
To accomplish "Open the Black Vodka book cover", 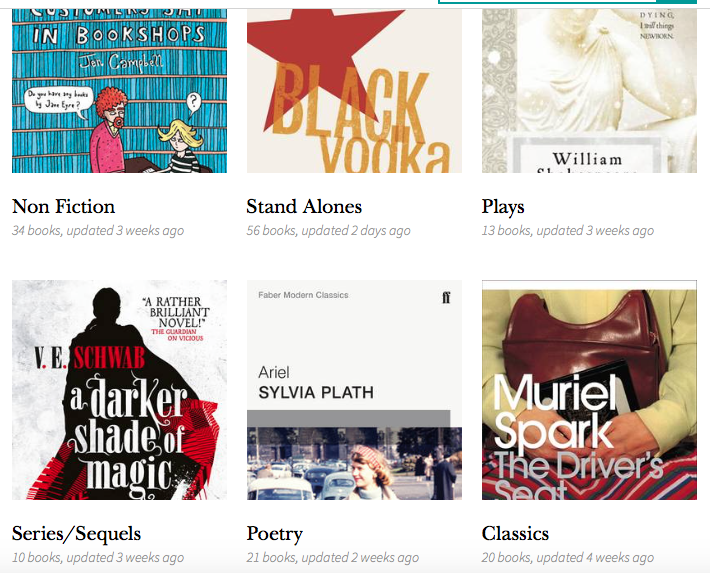I will click(x=354, y=90).
